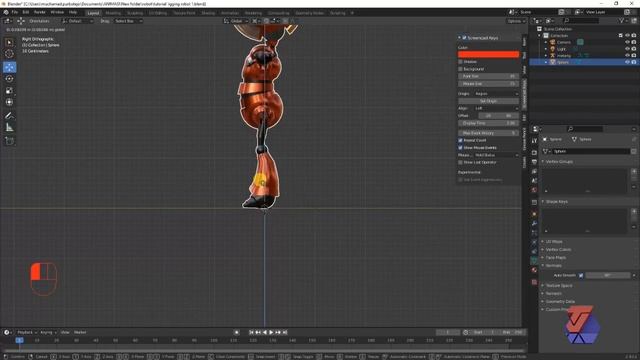Toggle Sphere viewport visibility eye icon
640x360 pixels.
[x=627, y=62]
